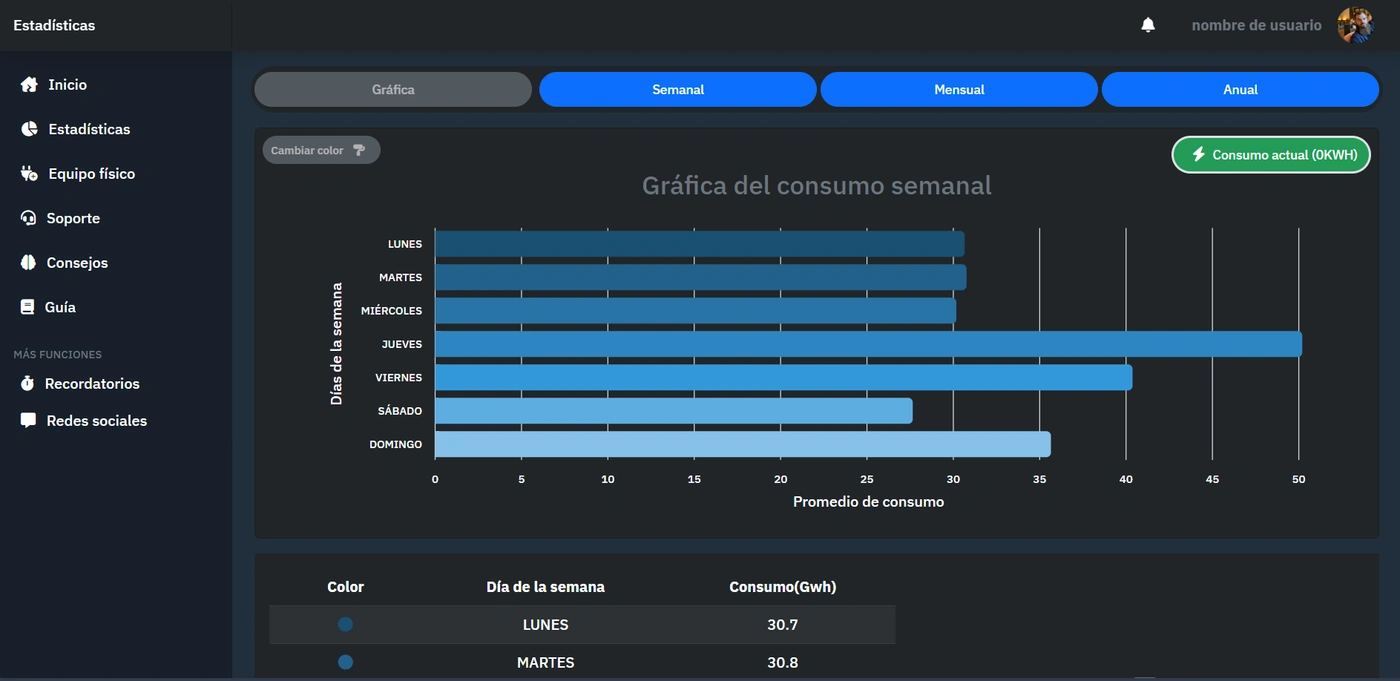
Task: Select the Gráfica tab
Action: pyautogui.click(x=393, y=89)
